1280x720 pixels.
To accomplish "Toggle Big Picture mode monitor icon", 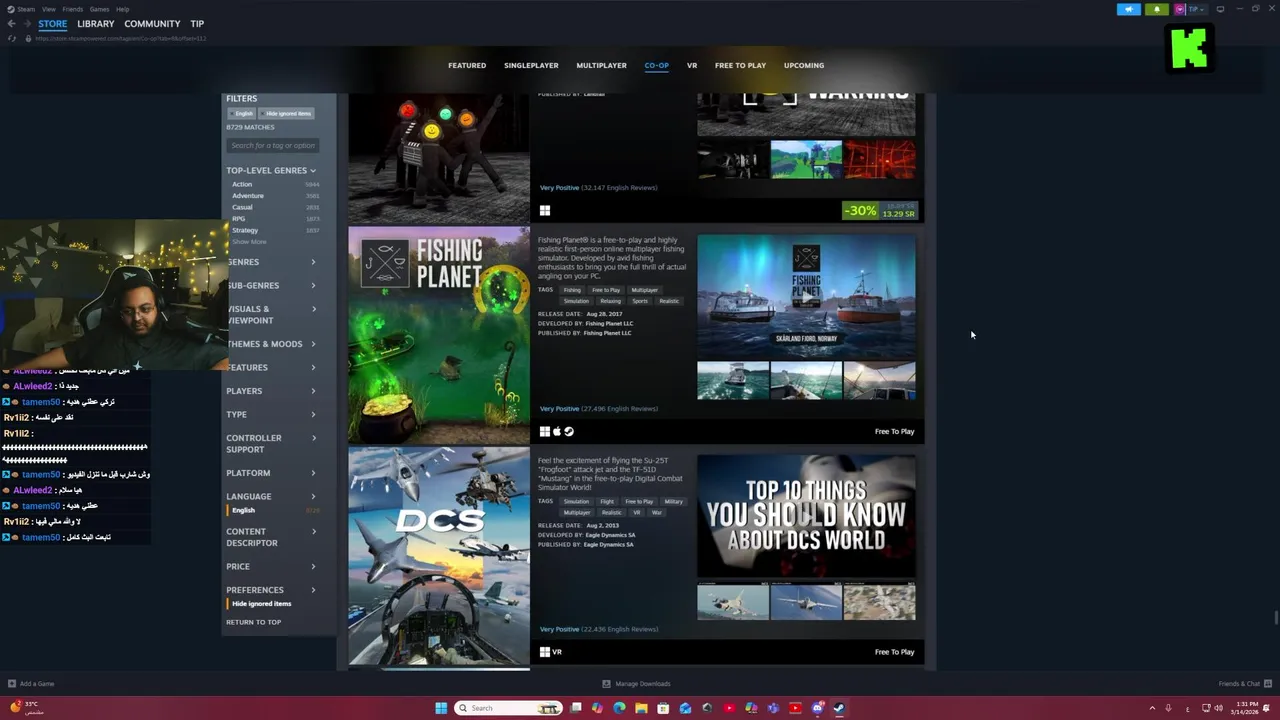I will click(x=1220, y=9).
